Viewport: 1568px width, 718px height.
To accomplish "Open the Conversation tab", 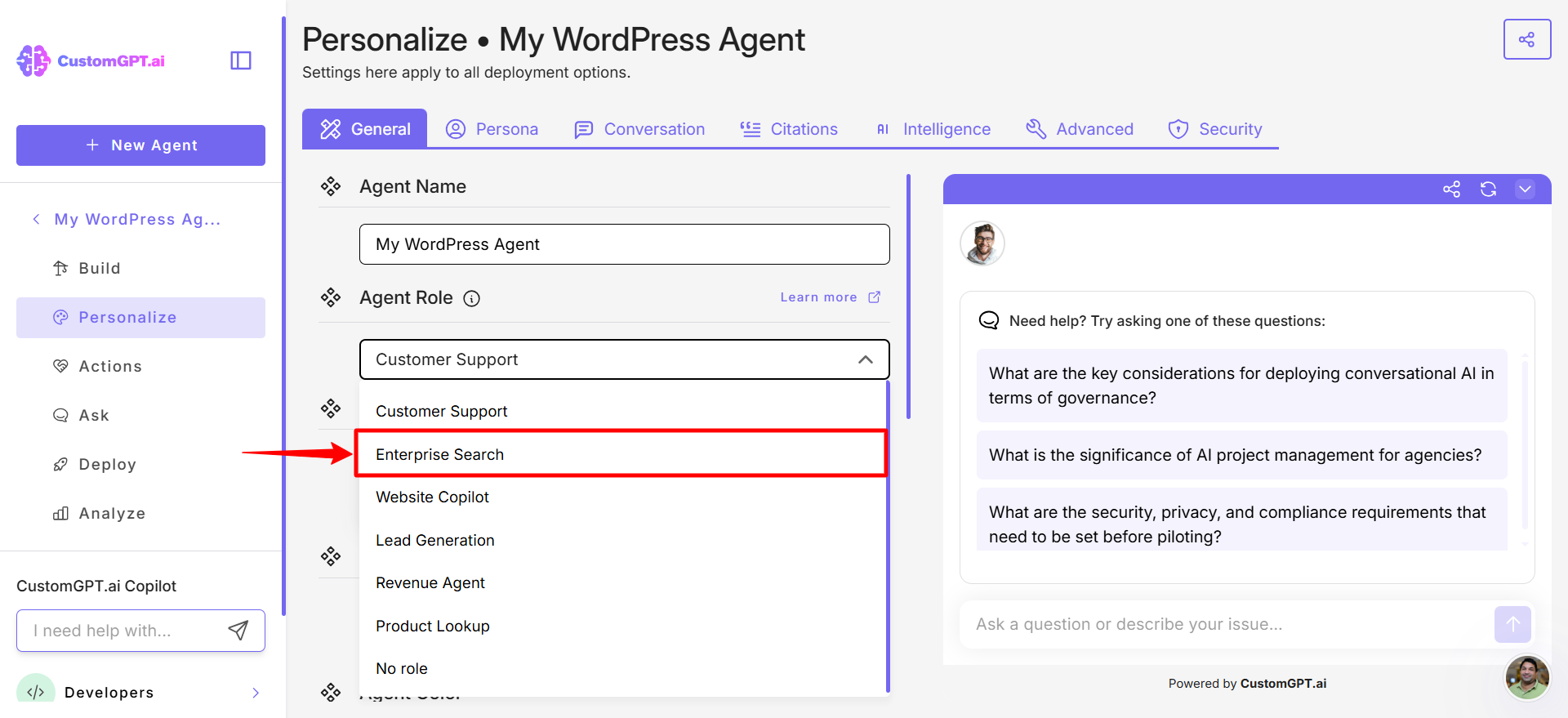I will [639, 129].
